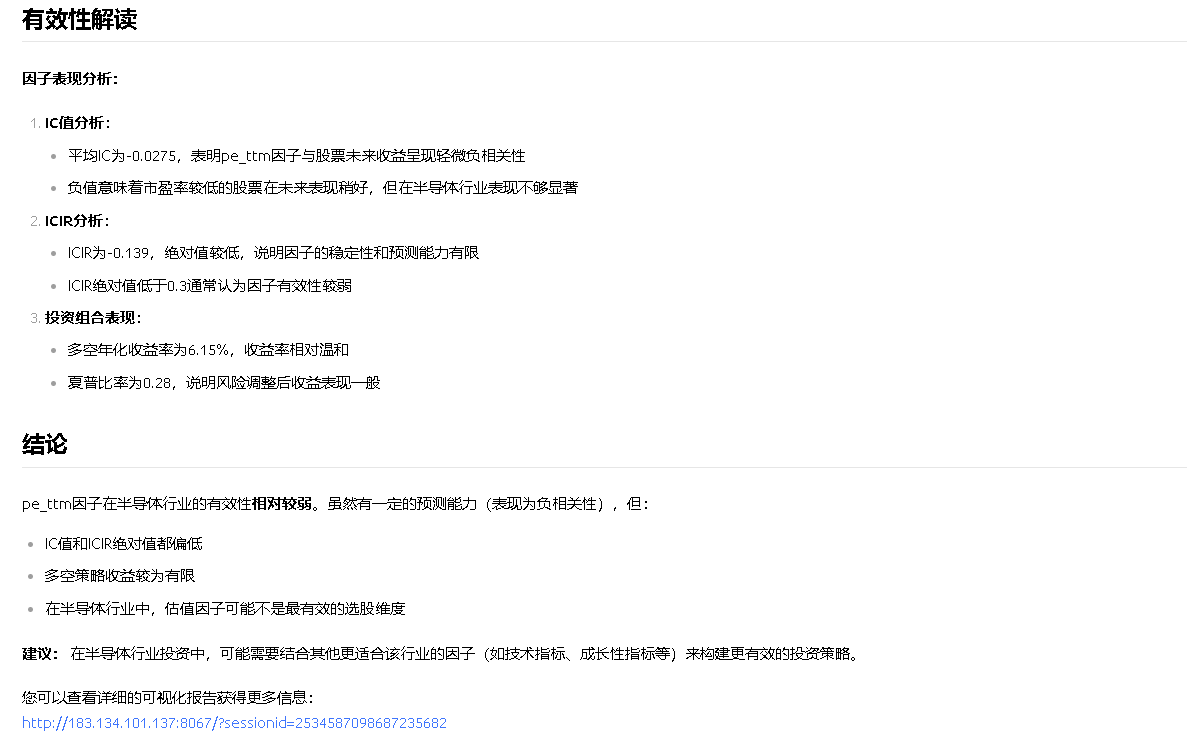
Task: Click the bold 建议 label
Action: [40, 654]
